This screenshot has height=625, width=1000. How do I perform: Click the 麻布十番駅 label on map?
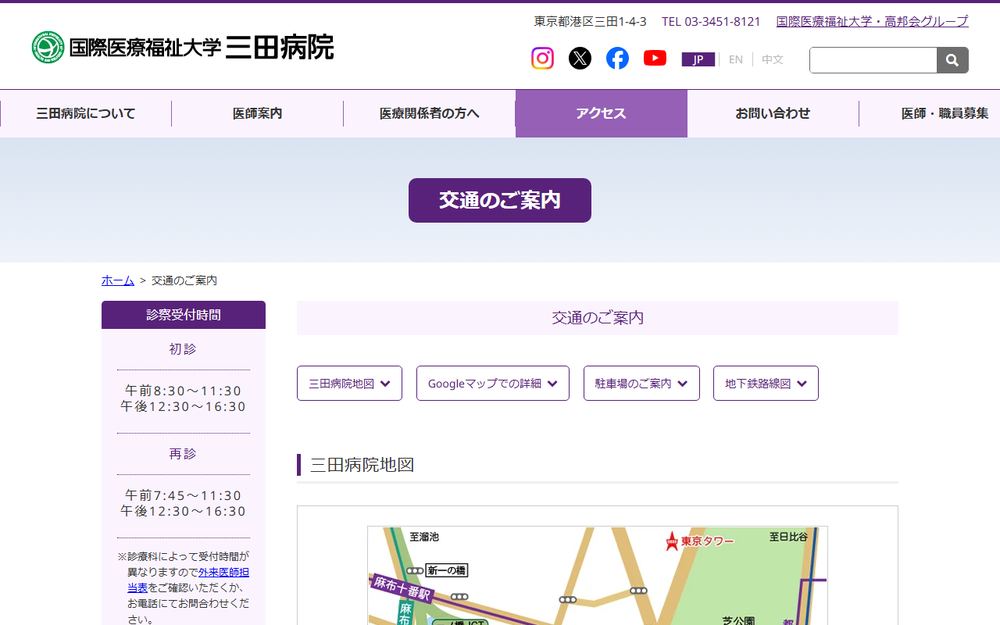402,587
